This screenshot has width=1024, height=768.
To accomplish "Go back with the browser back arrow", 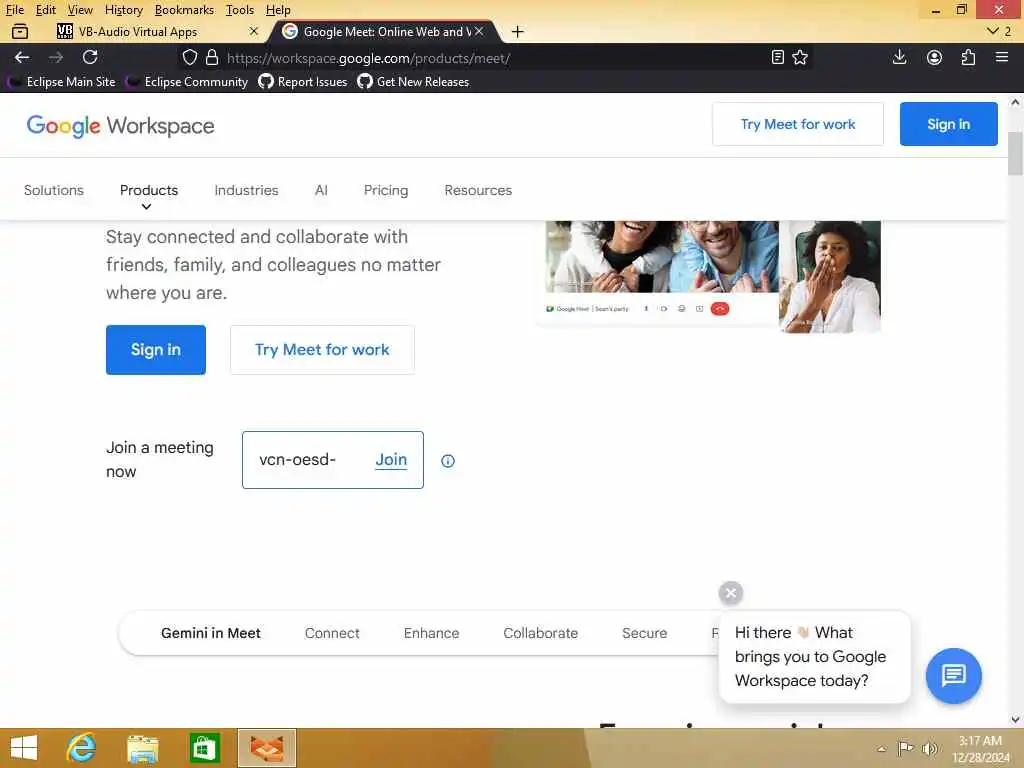I will 22,57.
